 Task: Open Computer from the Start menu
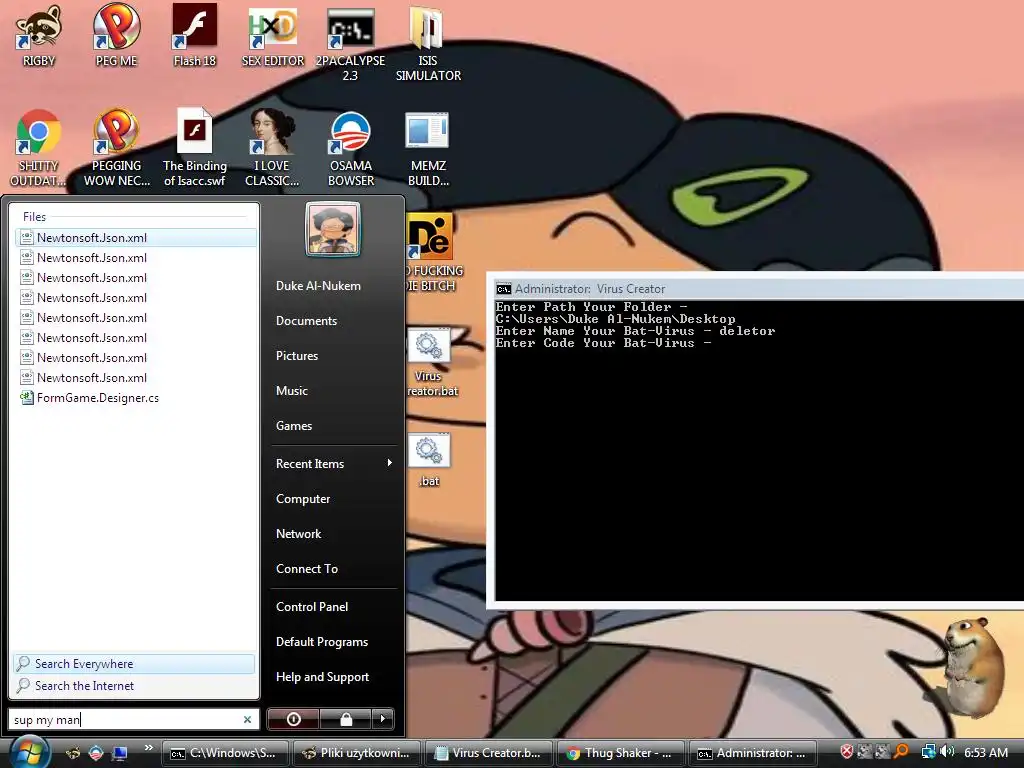pos(303,499)
